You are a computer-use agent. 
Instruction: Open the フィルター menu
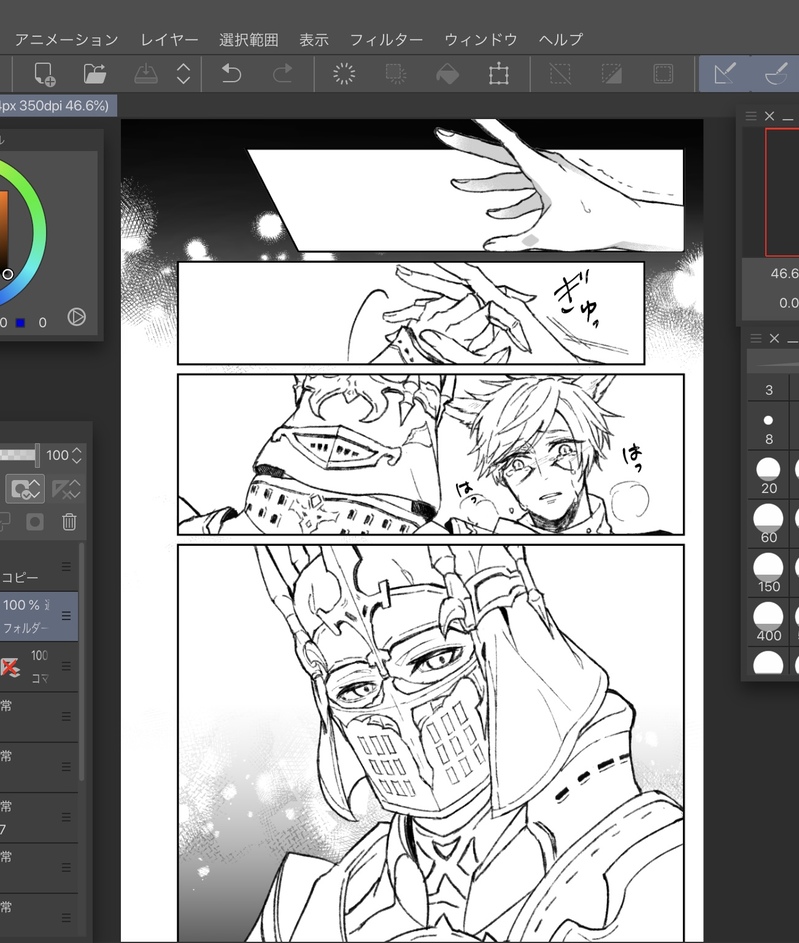point(386,40)
